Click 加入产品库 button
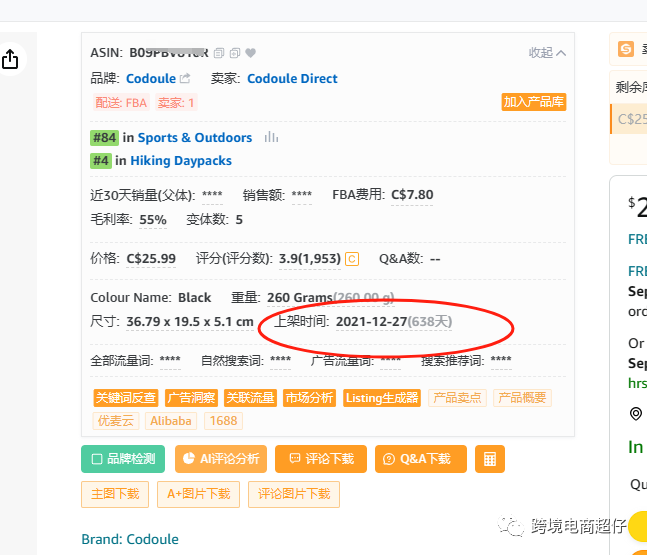The height and width of the screenshot is (555, 647). (x=533, y=102)
